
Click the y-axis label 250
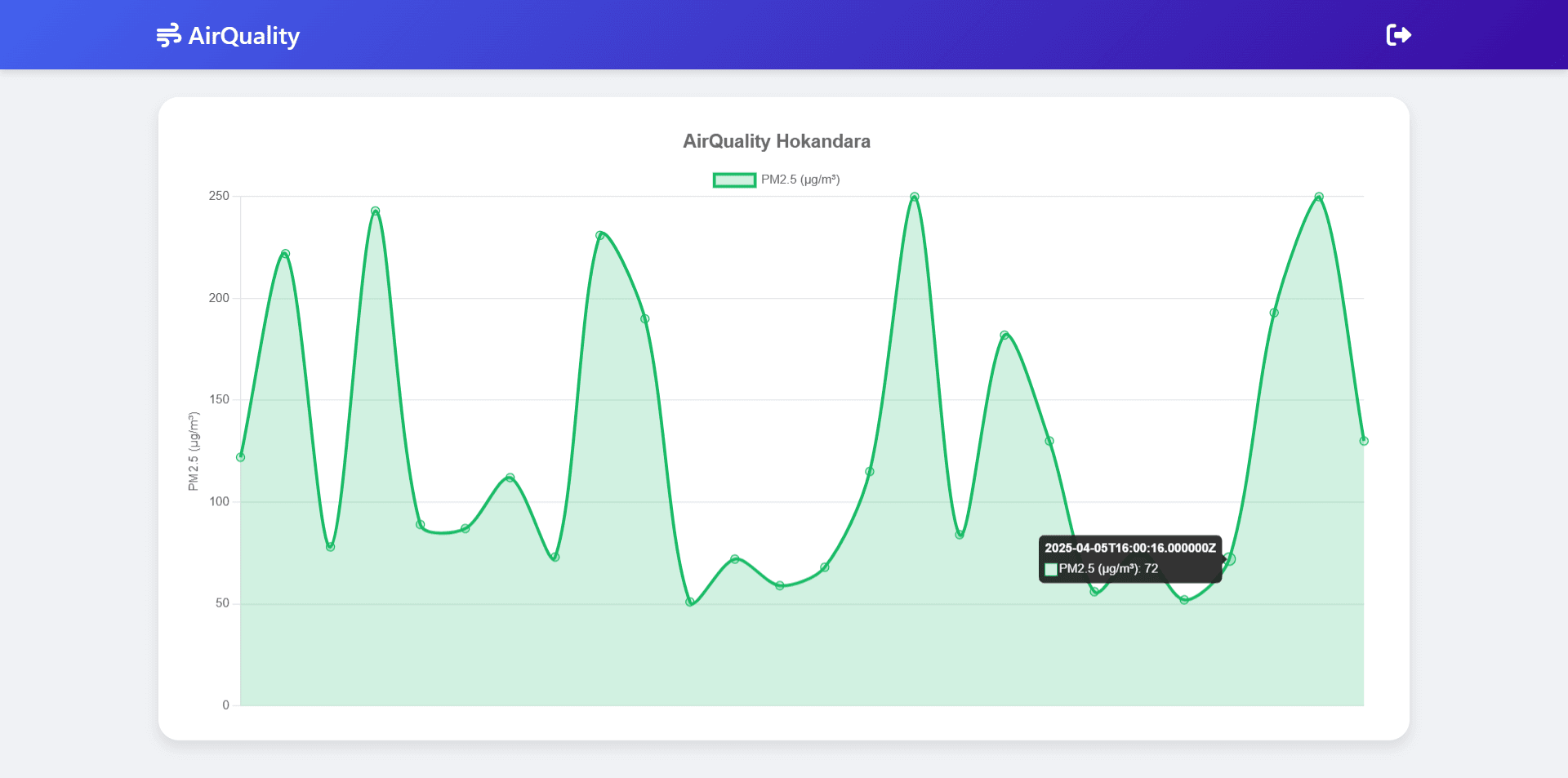(219, 196)
